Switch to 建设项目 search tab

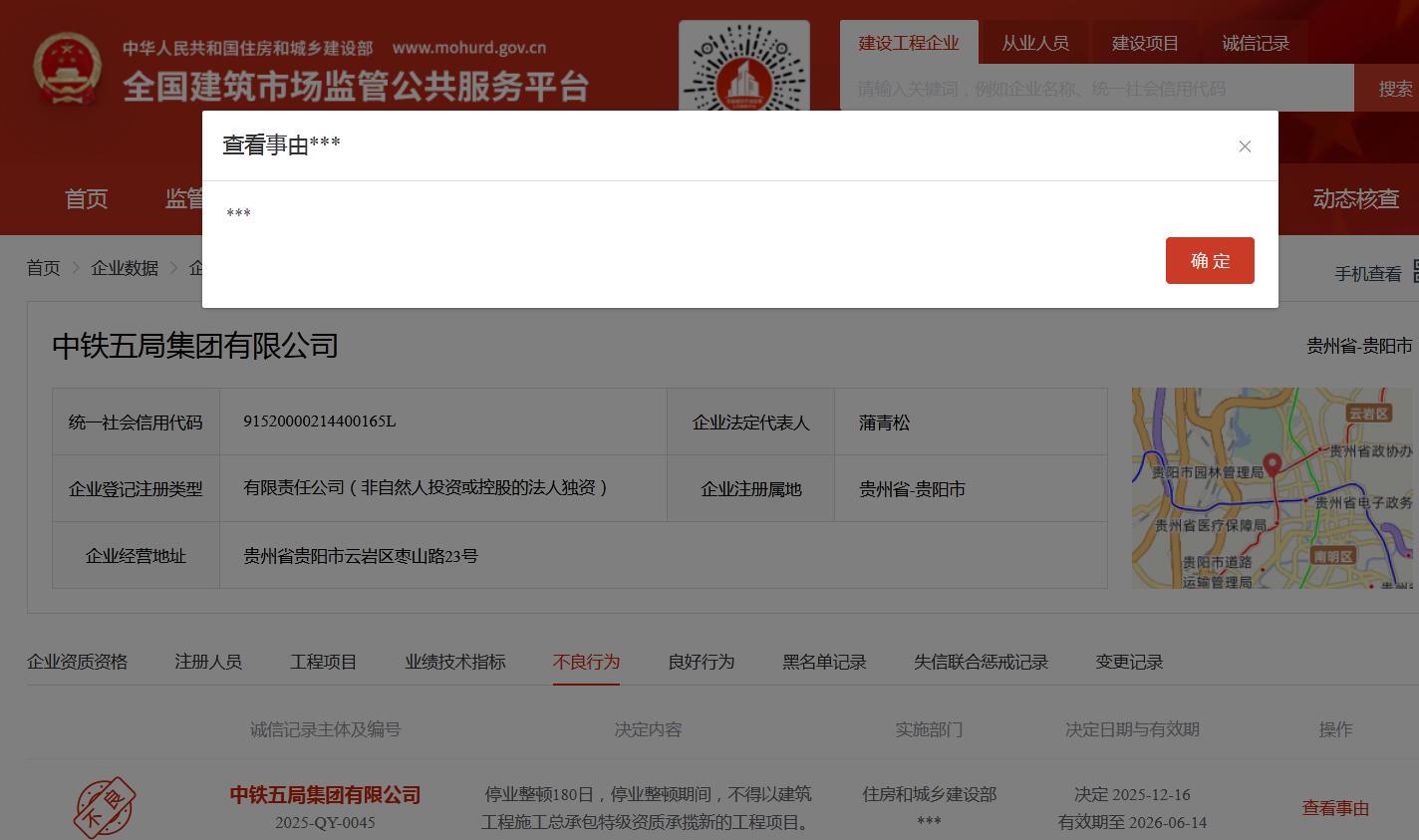tap(1145, 43)
